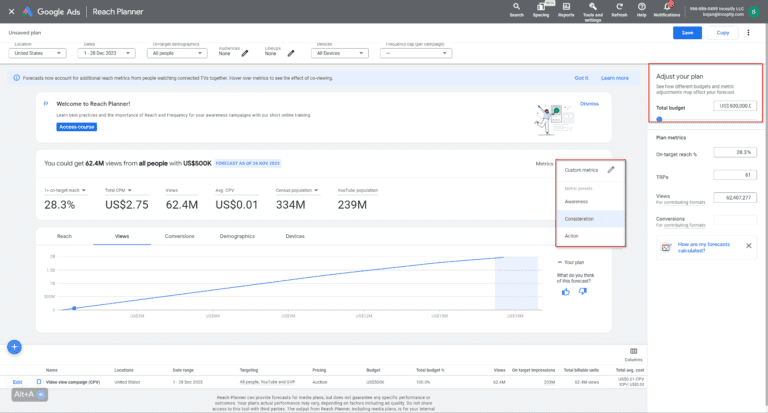The image size is (768, 413).
Task: Choose the Action metric preset
Action: click(590, 236)
